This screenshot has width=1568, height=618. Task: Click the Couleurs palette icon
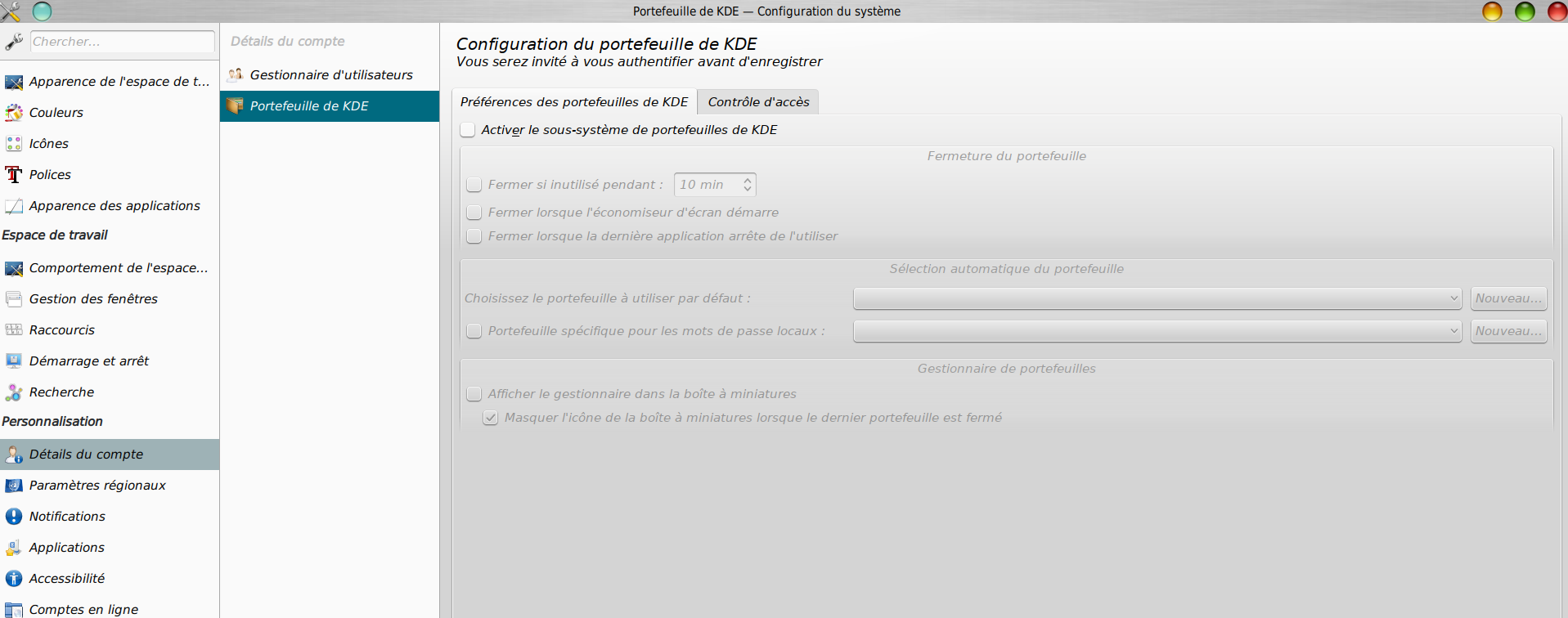(x=14, y=113)
